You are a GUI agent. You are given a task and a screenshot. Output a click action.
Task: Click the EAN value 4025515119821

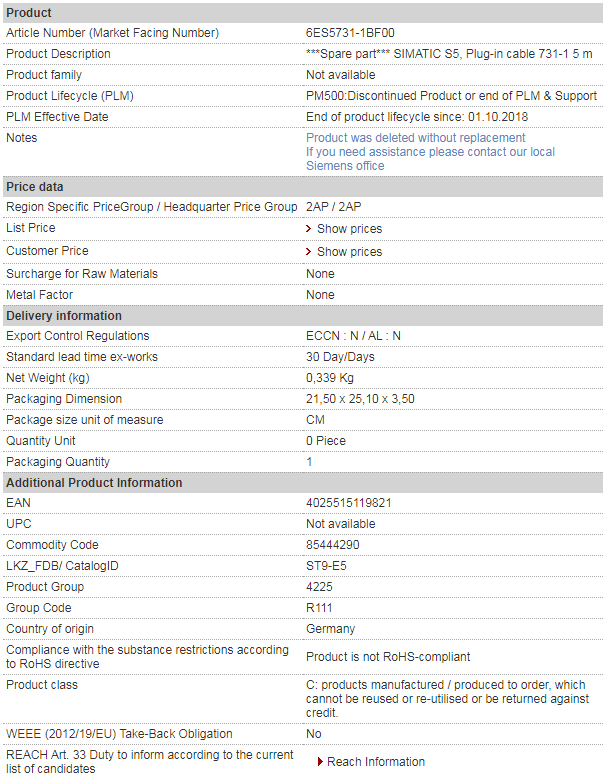(x=348, y=503)
